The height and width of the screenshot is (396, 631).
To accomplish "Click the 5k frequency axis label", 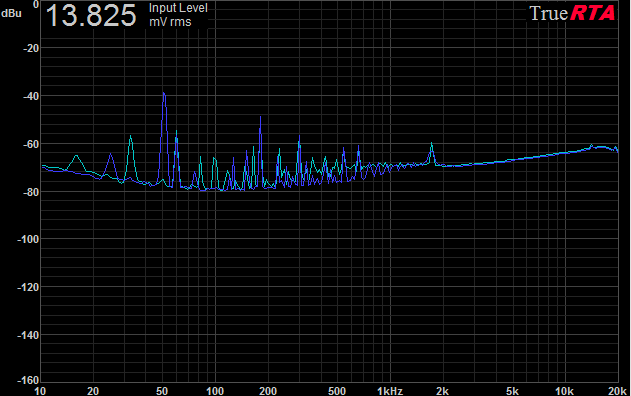I will pyautogui.click(x=512, y=391).
